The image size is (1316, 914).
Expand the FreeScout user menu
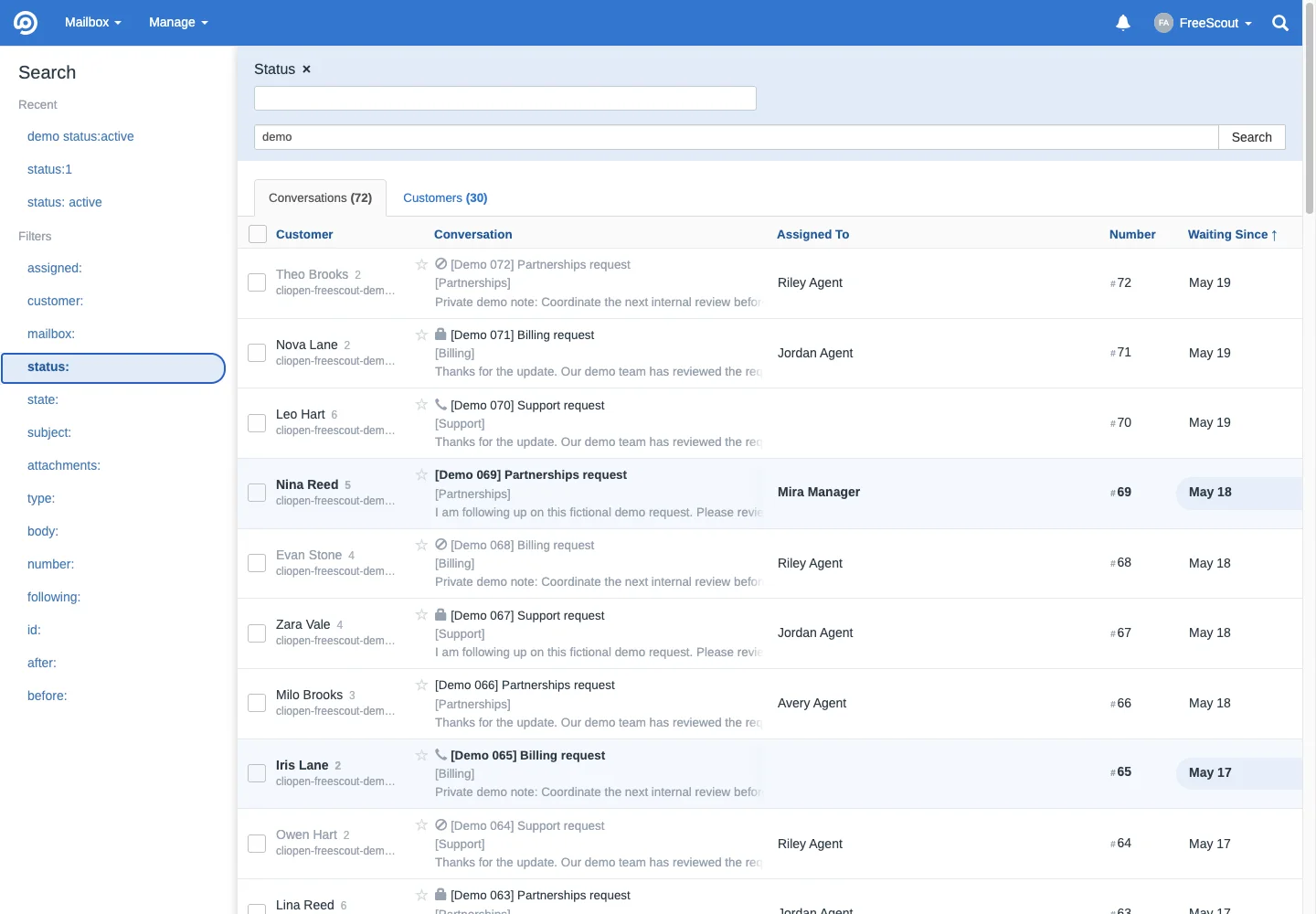(1215, 23)
